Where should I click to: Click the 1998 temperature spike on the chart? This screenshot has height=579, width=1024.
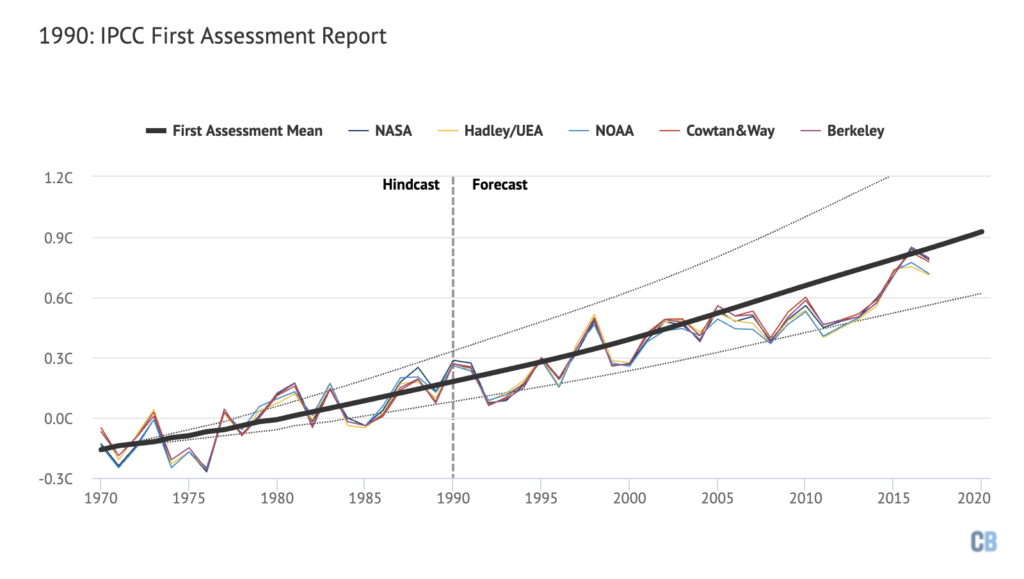click(x=594, y=317)
